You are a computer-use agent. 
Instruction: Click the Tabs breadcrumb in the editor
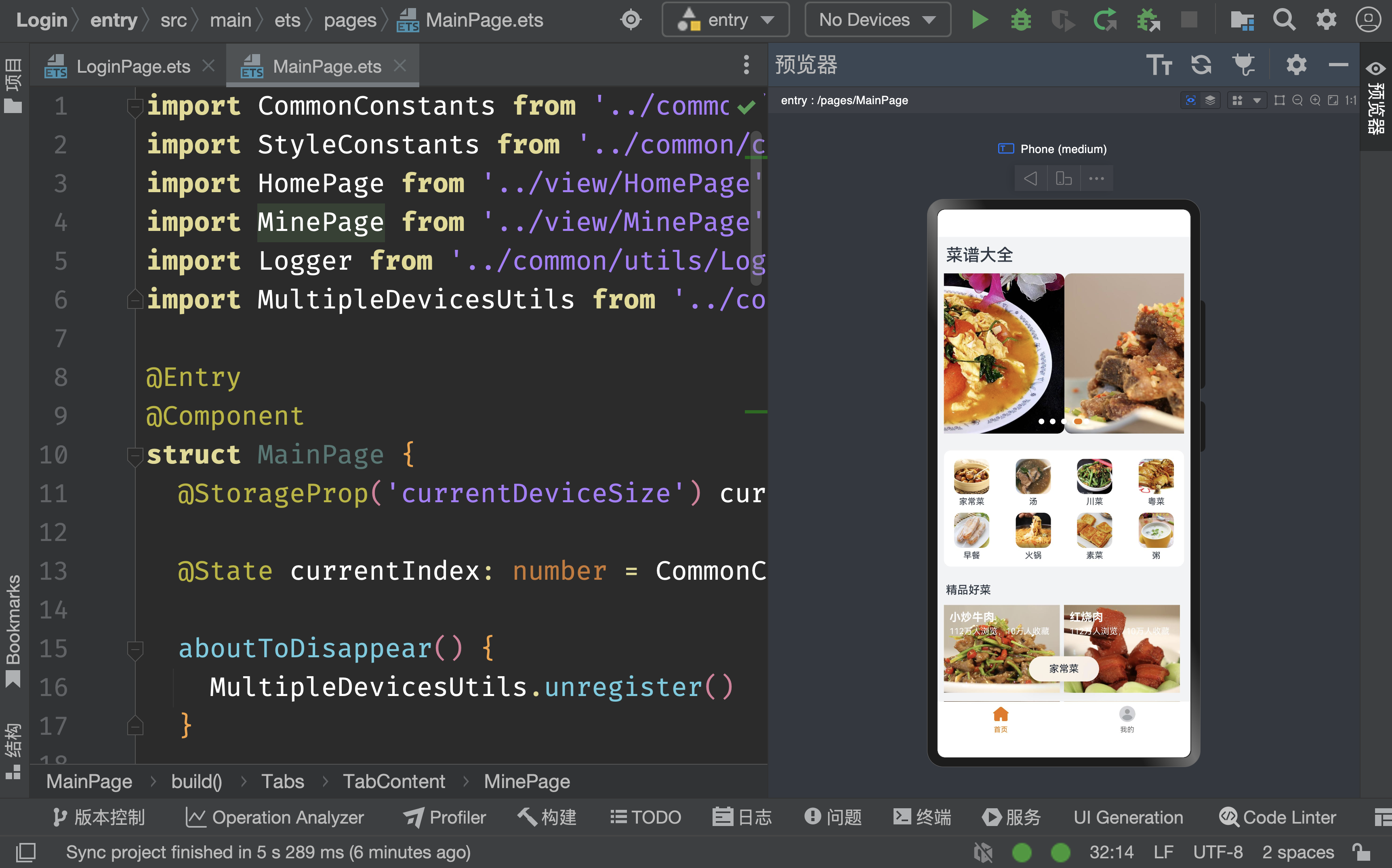tap(282, 781)
